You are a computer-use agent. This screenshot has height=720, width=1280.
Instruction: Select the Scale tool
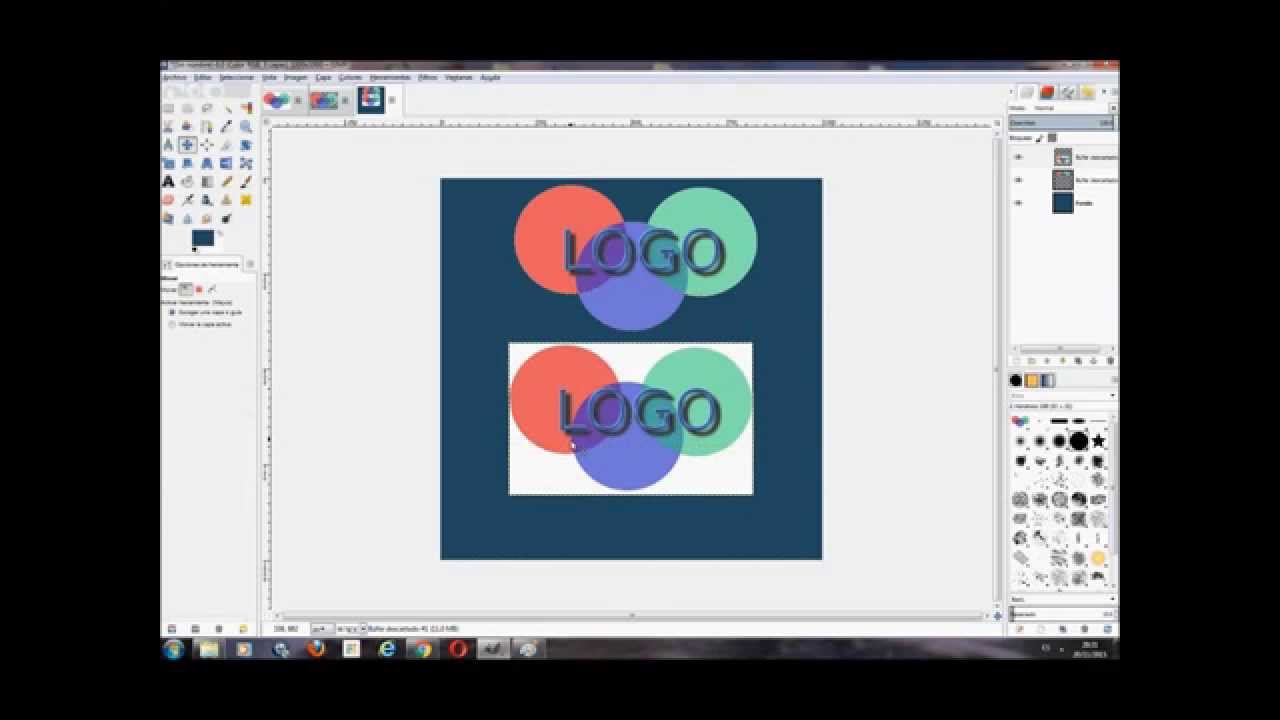pyautogui.click(x=168, y=163)
